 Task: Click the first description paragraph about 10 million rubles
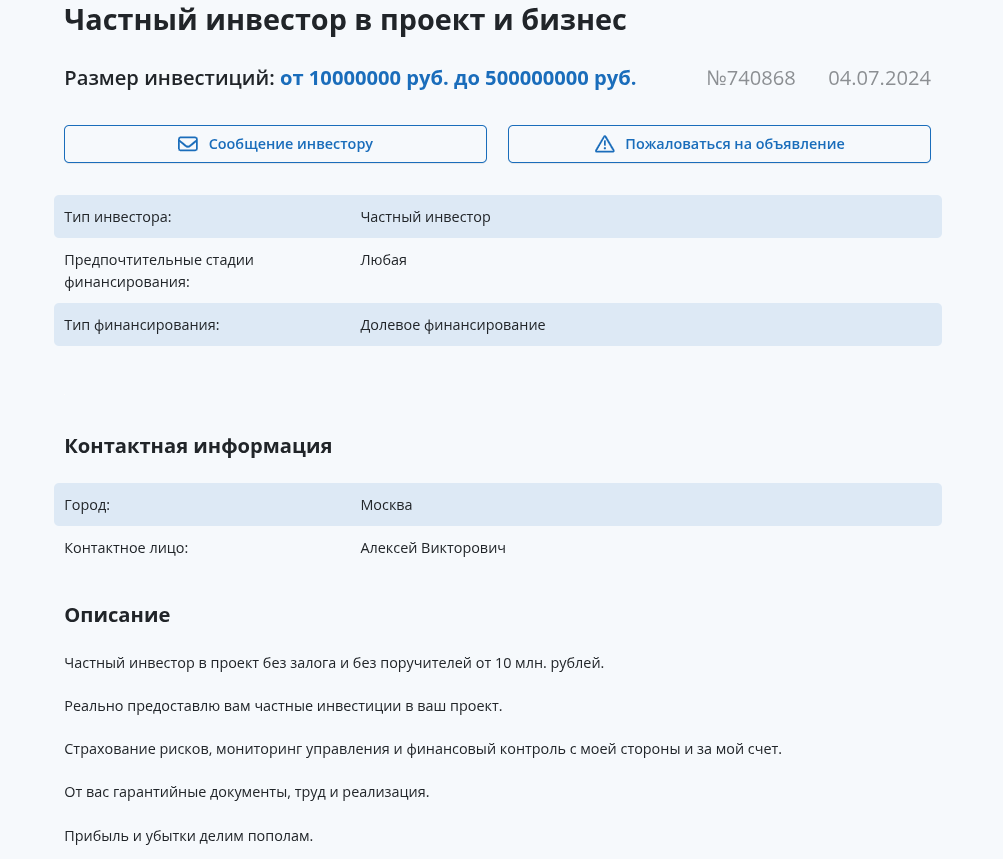pyautogui.click(x=334, y=662)
